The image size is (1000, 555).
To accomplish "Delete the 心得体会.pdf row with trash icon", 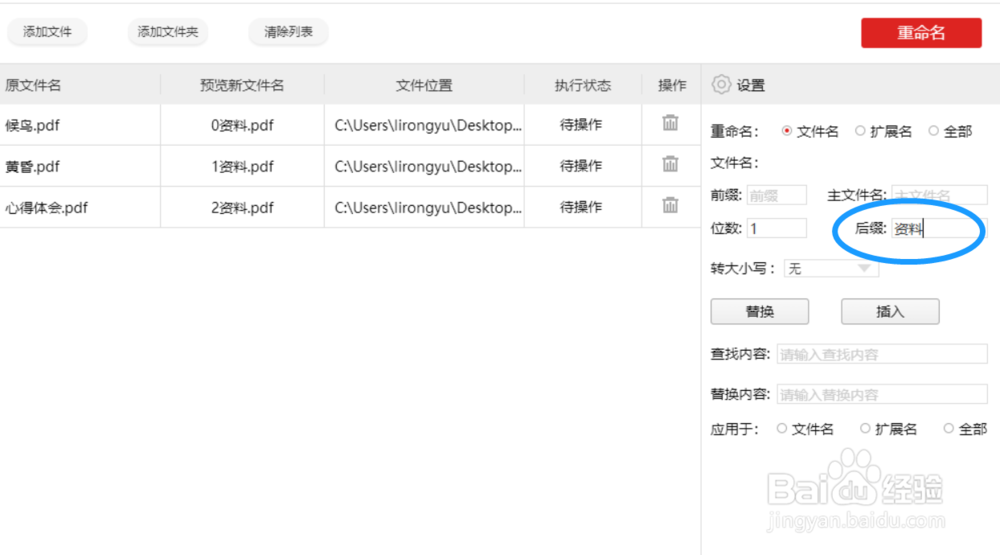I will coord(670,205).
